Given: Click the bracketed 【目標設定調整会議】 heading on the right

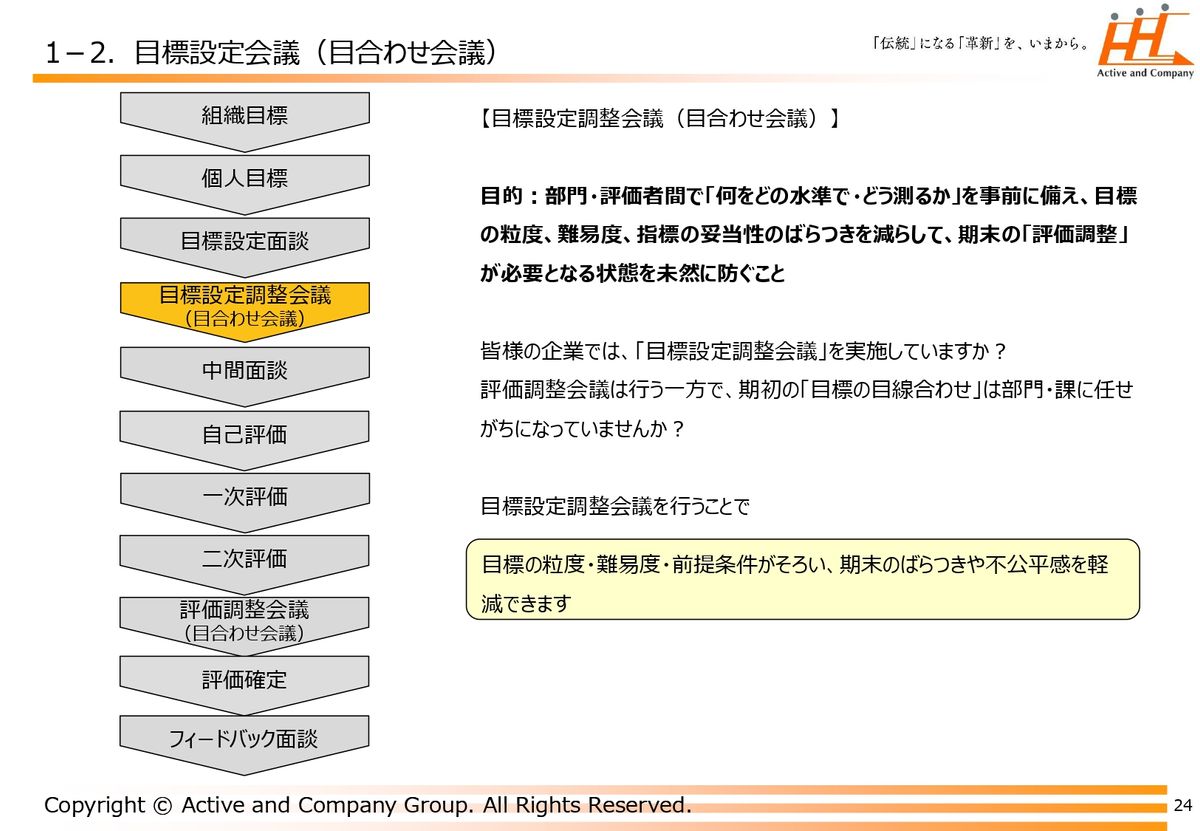Looking at the screenshot, I should click(x=660, y=120).
